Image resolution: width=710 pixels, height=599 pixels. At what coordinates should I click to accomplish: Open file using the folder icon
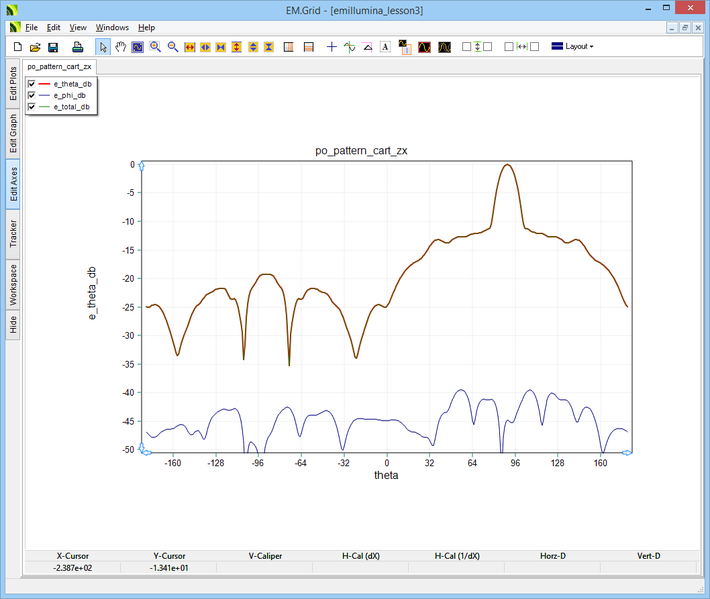(x=35, y=47)
